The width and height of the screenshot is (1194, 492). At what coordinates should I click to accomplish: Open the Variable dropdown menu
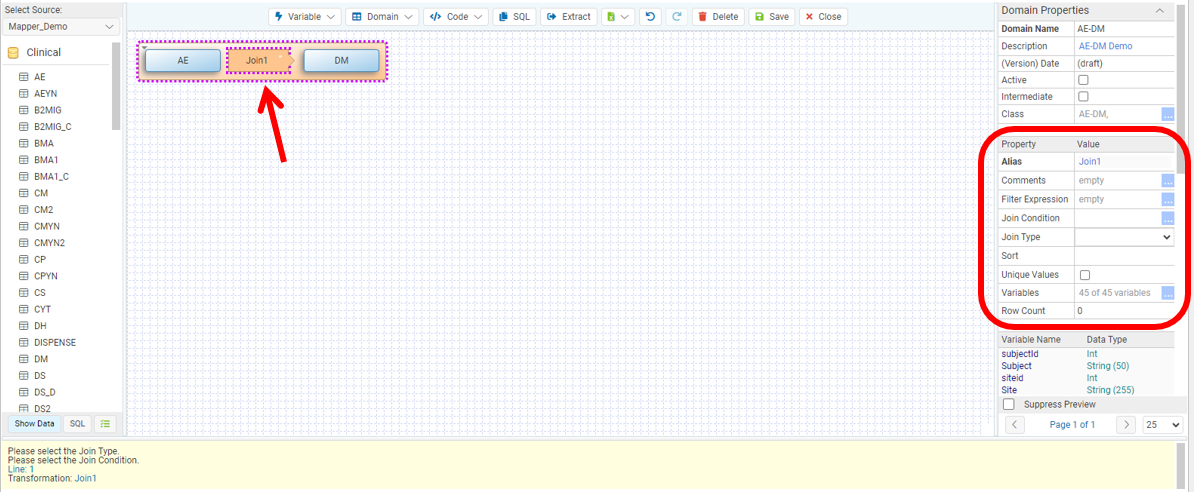(305, 17)
